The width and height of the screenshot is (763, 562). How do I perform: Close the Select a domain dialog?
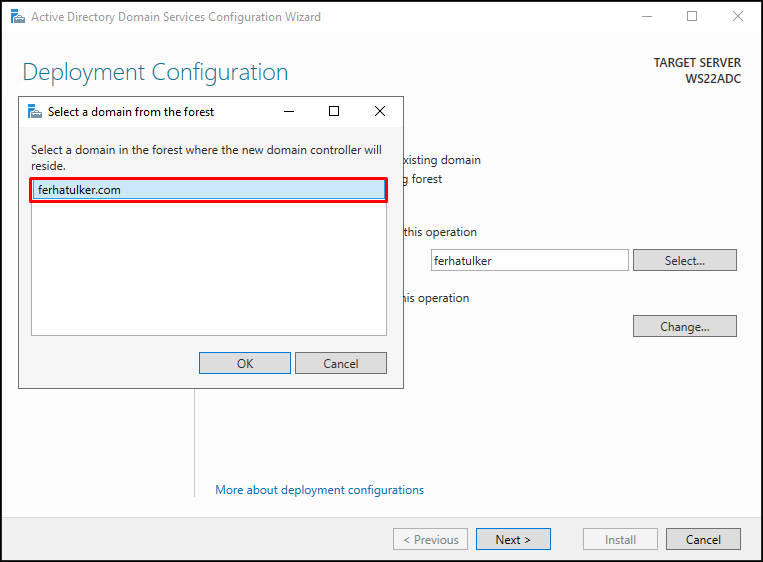[x=380, y=111]
